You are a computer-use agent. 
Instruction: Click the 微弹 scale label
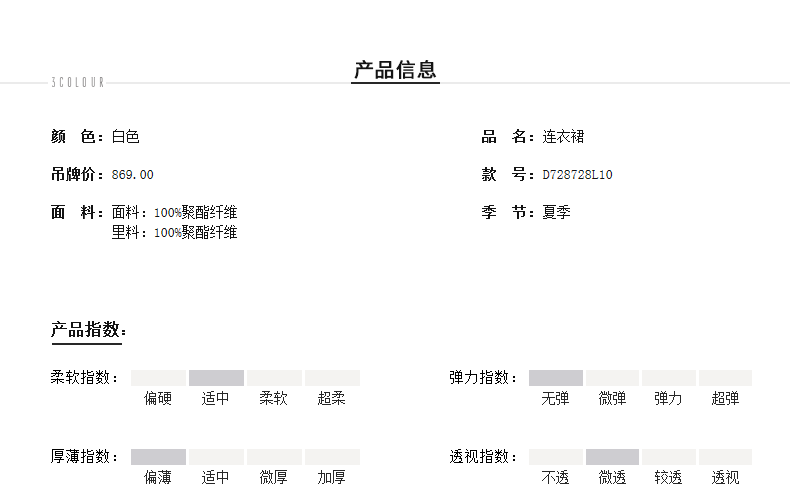tap(612, 398)
